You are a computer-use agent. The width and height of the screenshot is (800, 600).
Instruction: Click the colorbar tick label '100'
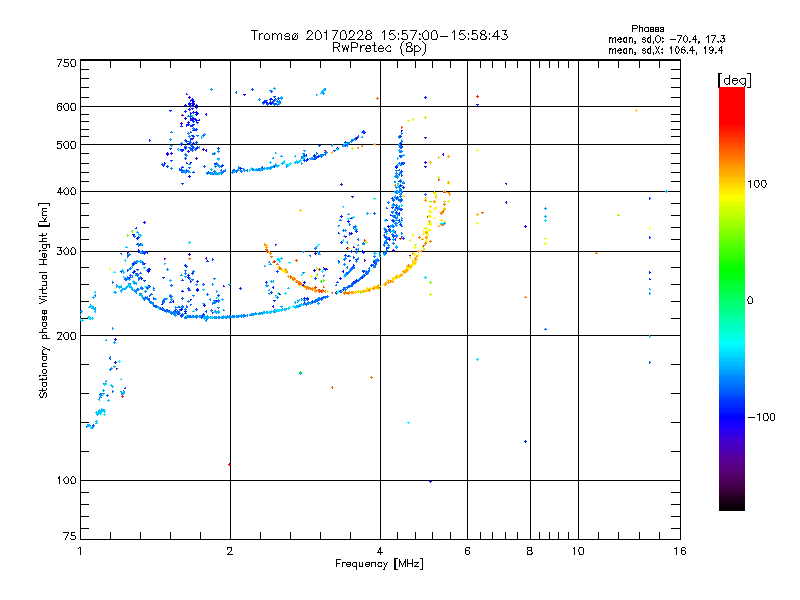[757, 184]
